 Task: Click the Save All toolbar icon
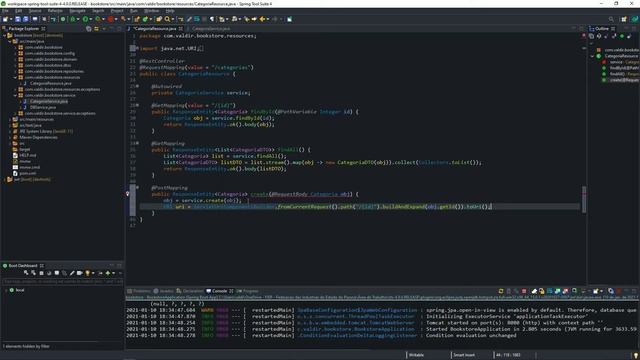click(25, 19)
